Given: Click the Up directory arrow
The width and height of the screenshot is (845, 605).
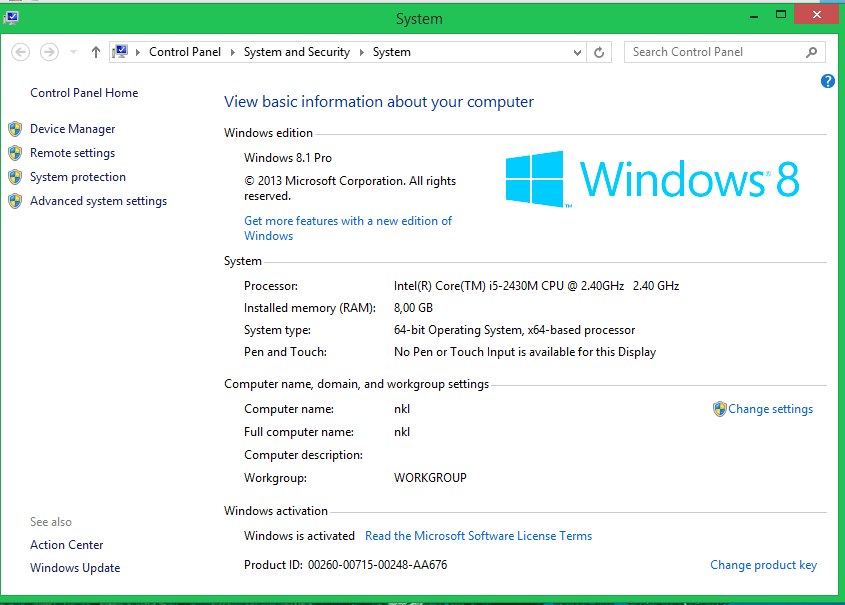Looking at the screenshot, I should pyautogui.click(x=96, y=52).
